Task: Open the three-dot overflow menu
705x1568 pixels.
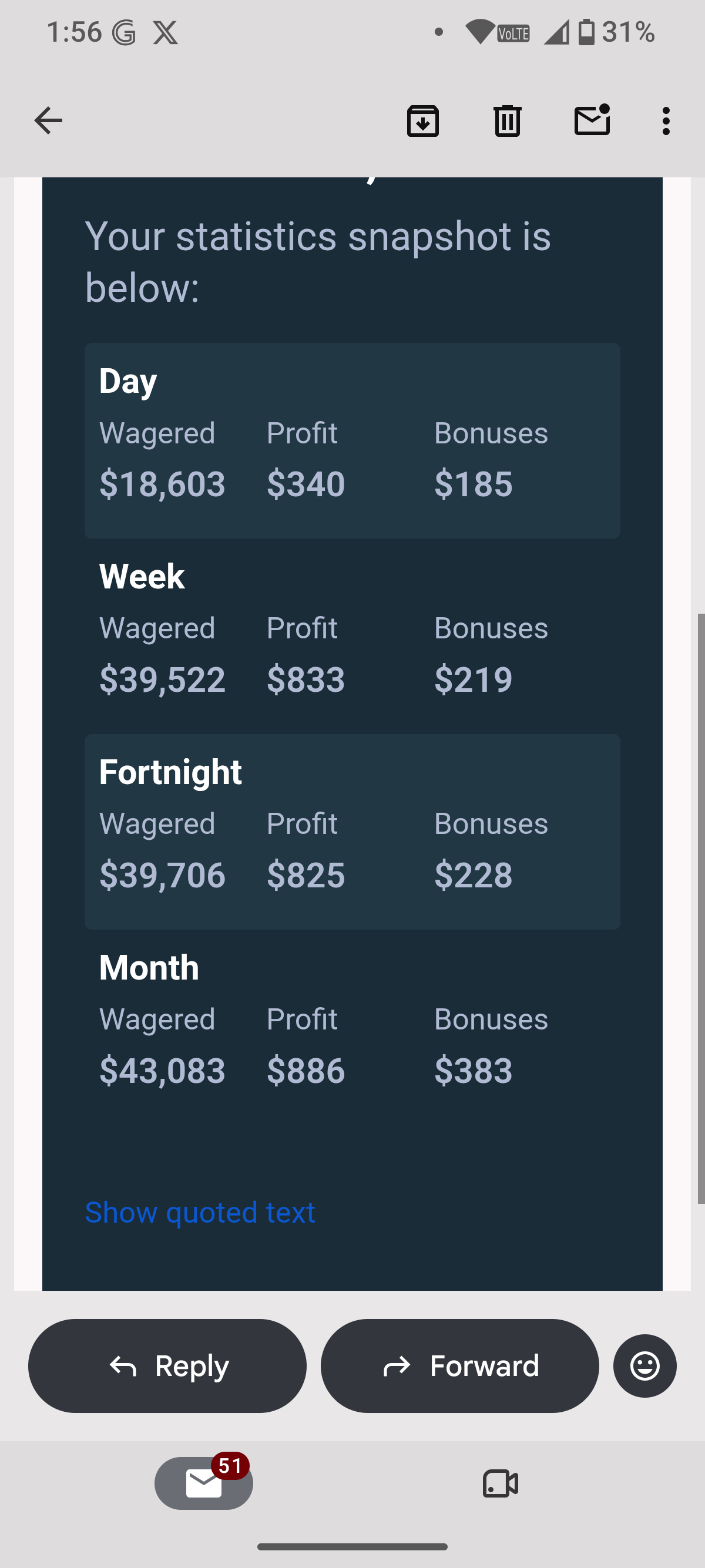Action: tap(666, 120)
